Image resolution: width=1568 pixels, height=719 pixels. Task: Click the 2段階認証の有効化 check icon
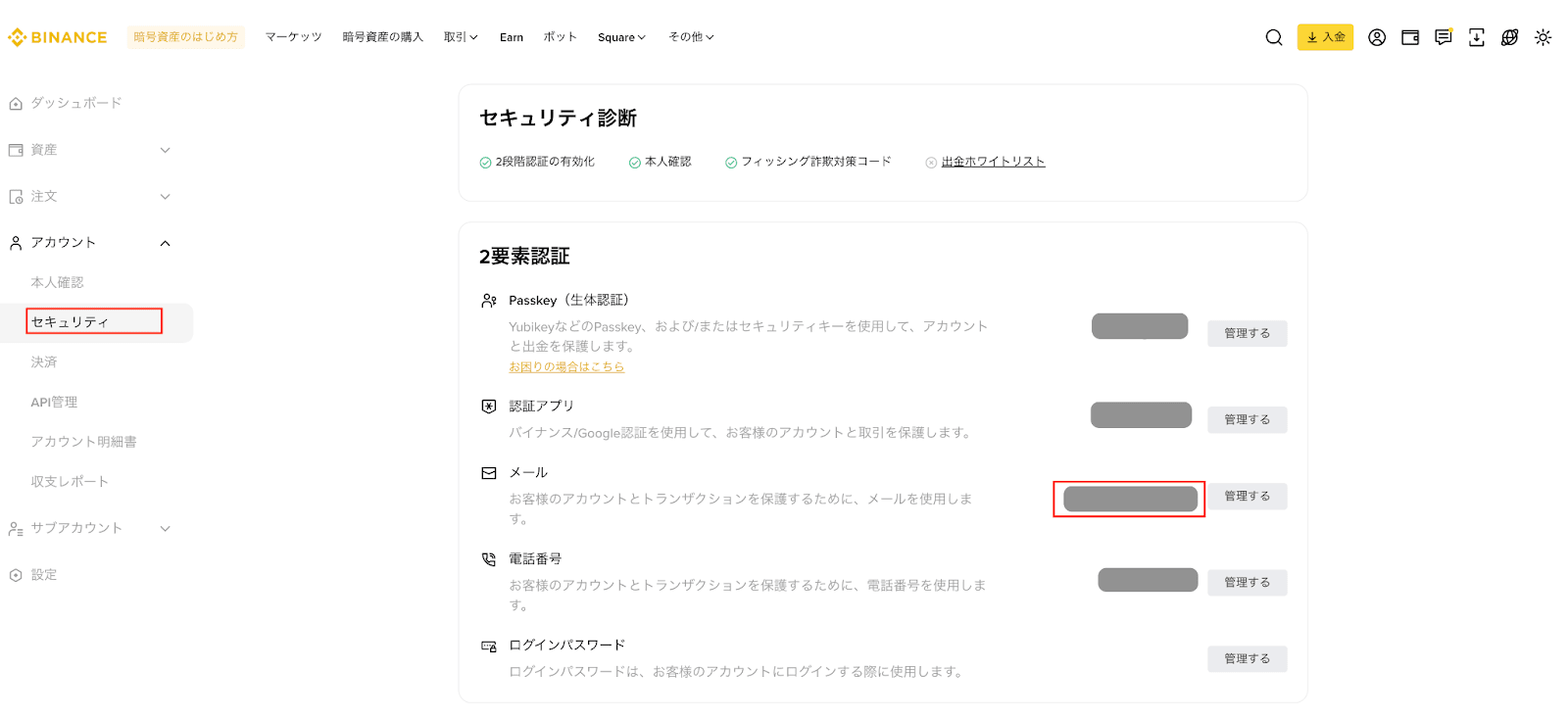485,163
